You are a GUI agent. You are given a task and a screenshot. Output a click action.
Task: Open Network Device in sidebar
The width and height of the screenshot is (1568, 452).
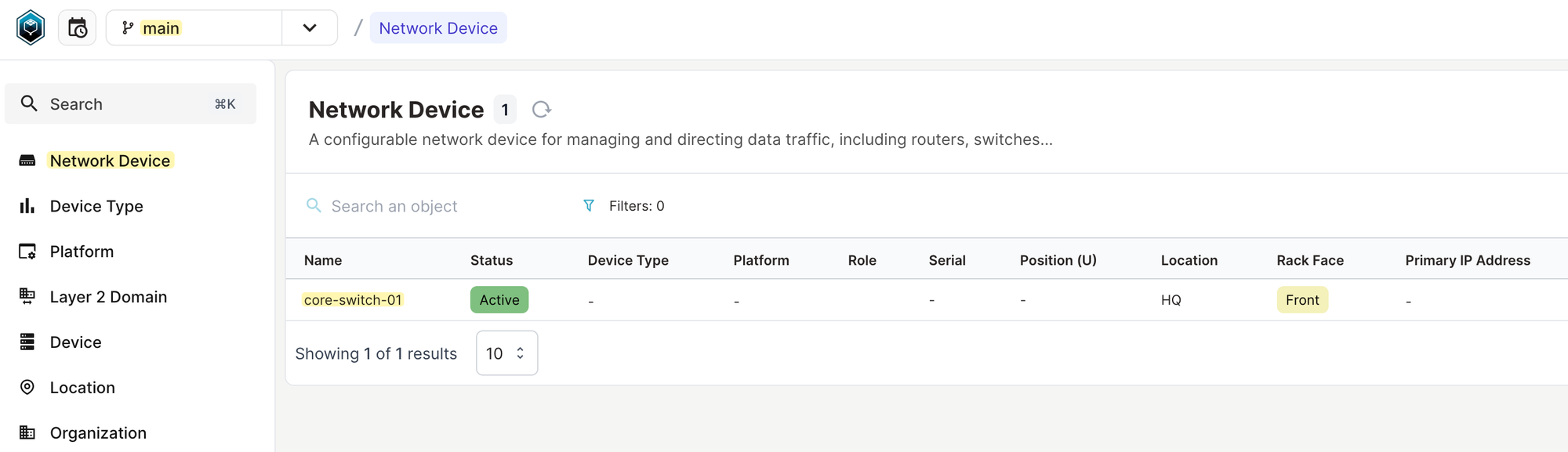coord(110,161)
